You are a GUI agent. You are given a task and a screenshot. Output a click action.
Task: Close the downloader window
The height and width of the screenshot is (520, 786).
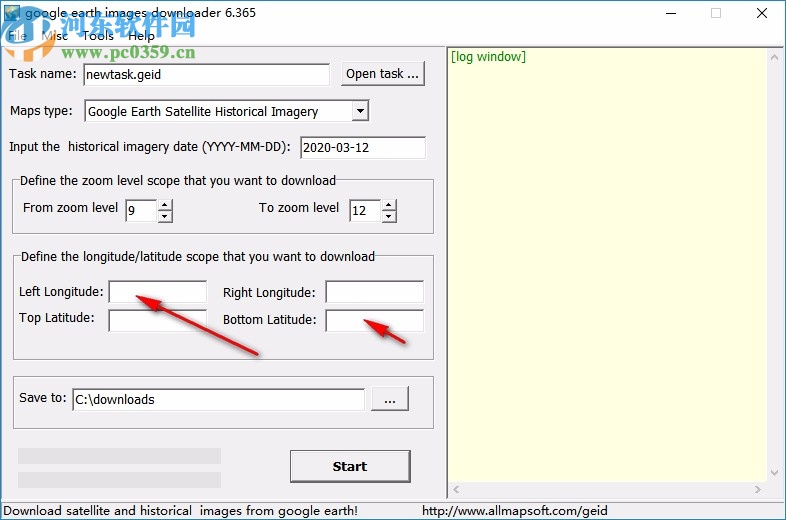761,13
